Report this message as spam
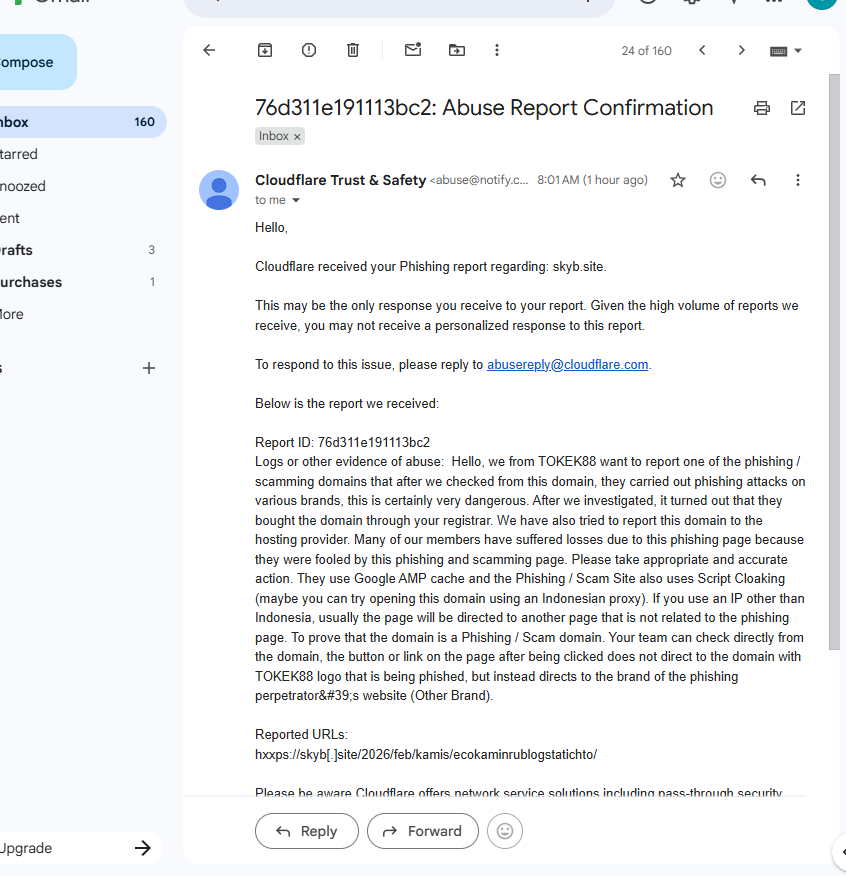The width and height of the screenshot is (846, 876). click(308, 50)
